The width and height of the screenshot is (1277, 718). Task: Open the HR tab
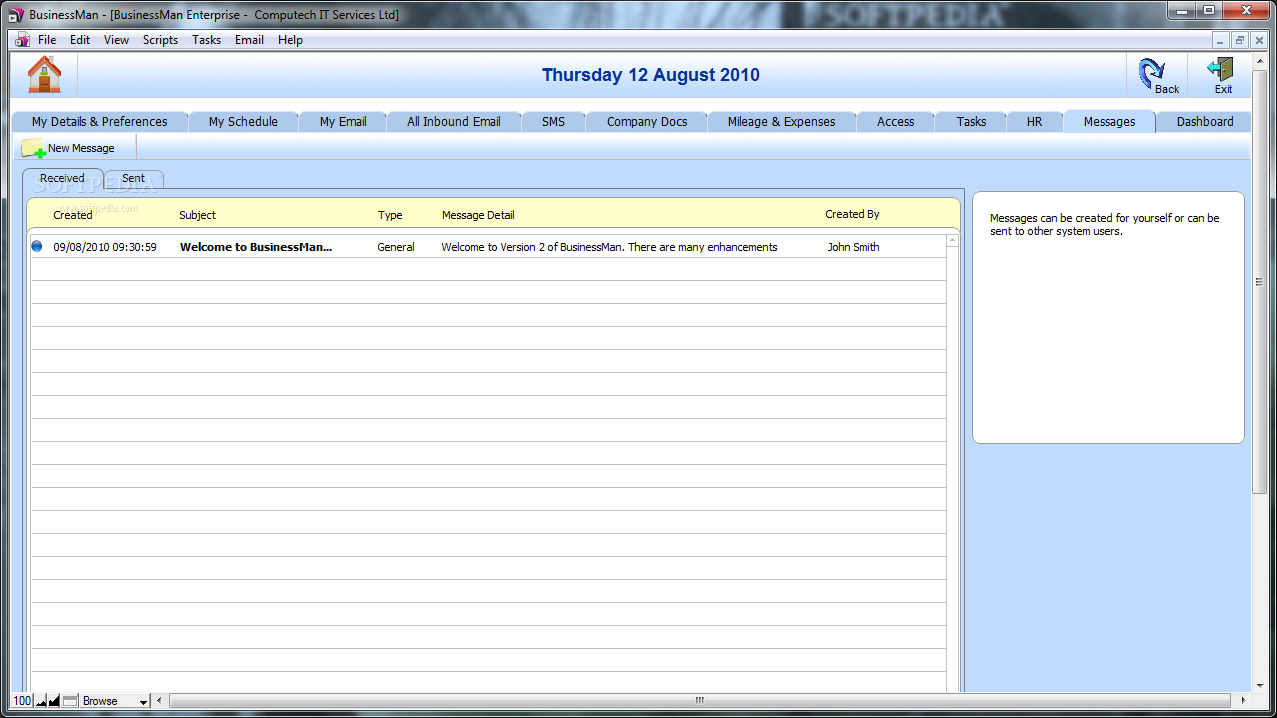pyautogui.click(x=1034, y=122)
